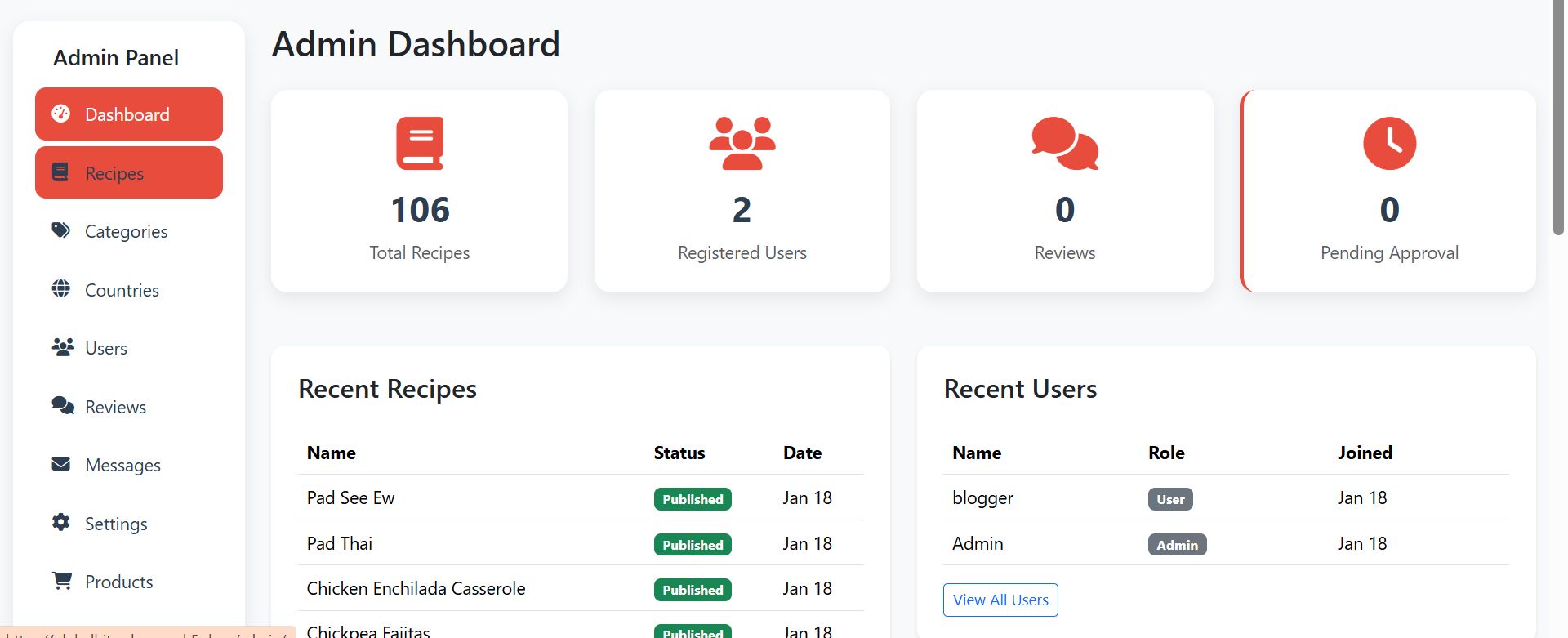Click the Recipes book icon in sidebar

click(60, 172)
